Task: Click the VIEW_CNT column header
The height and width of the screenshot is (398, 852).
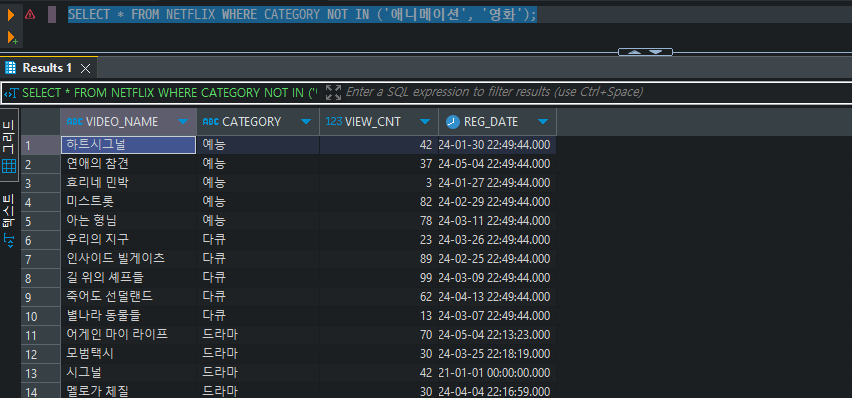Action: point(379,122)
